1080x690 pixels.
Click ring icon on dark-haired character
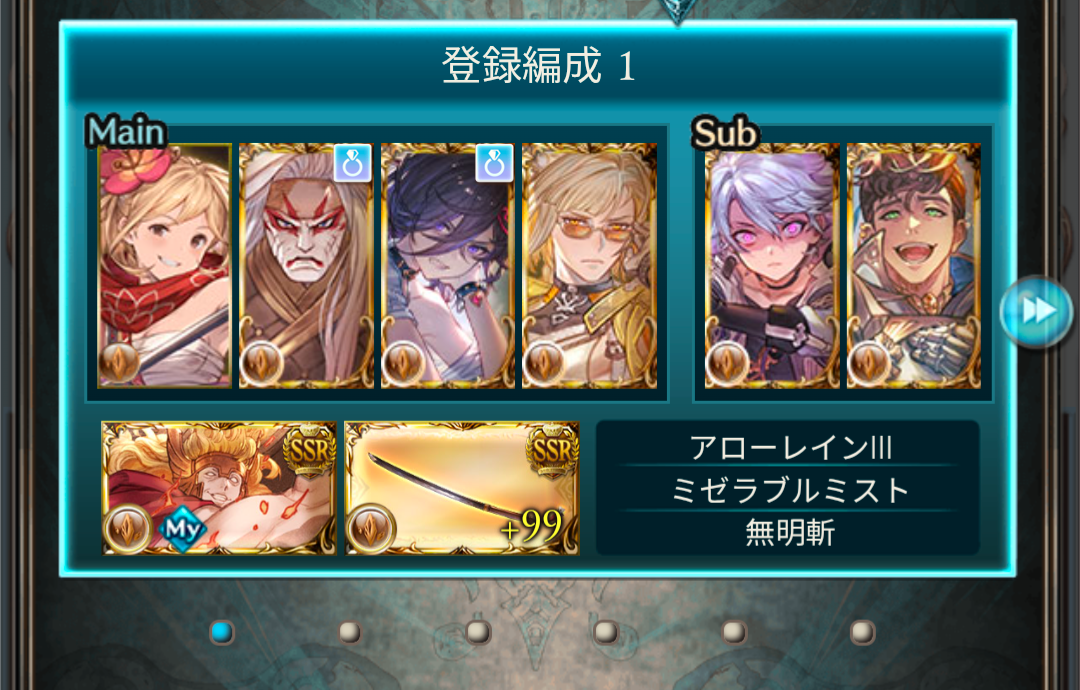coord(495,163)
